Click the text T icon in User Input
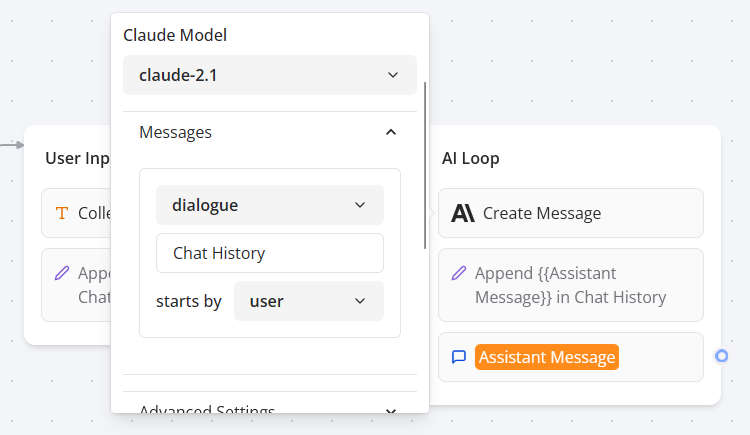Screen dimensions: 750x435 tap(62, 213)
